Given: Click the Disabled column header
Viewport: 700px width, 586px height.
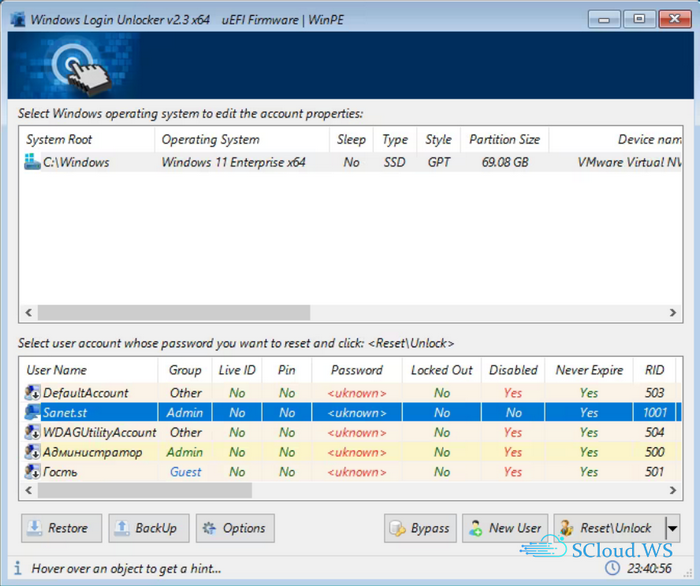Looking at the screenshot, I should click(513, 370).
